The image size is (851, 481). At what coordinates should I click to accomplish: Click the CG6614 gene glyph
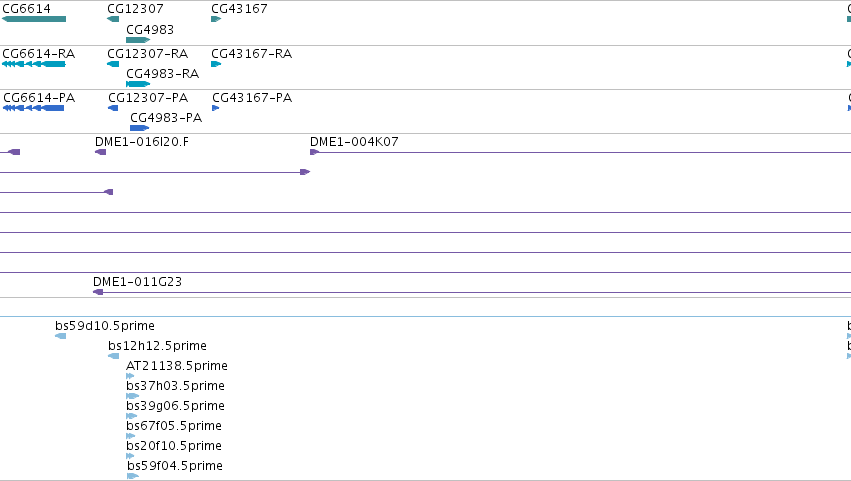(x=34, y=19)
